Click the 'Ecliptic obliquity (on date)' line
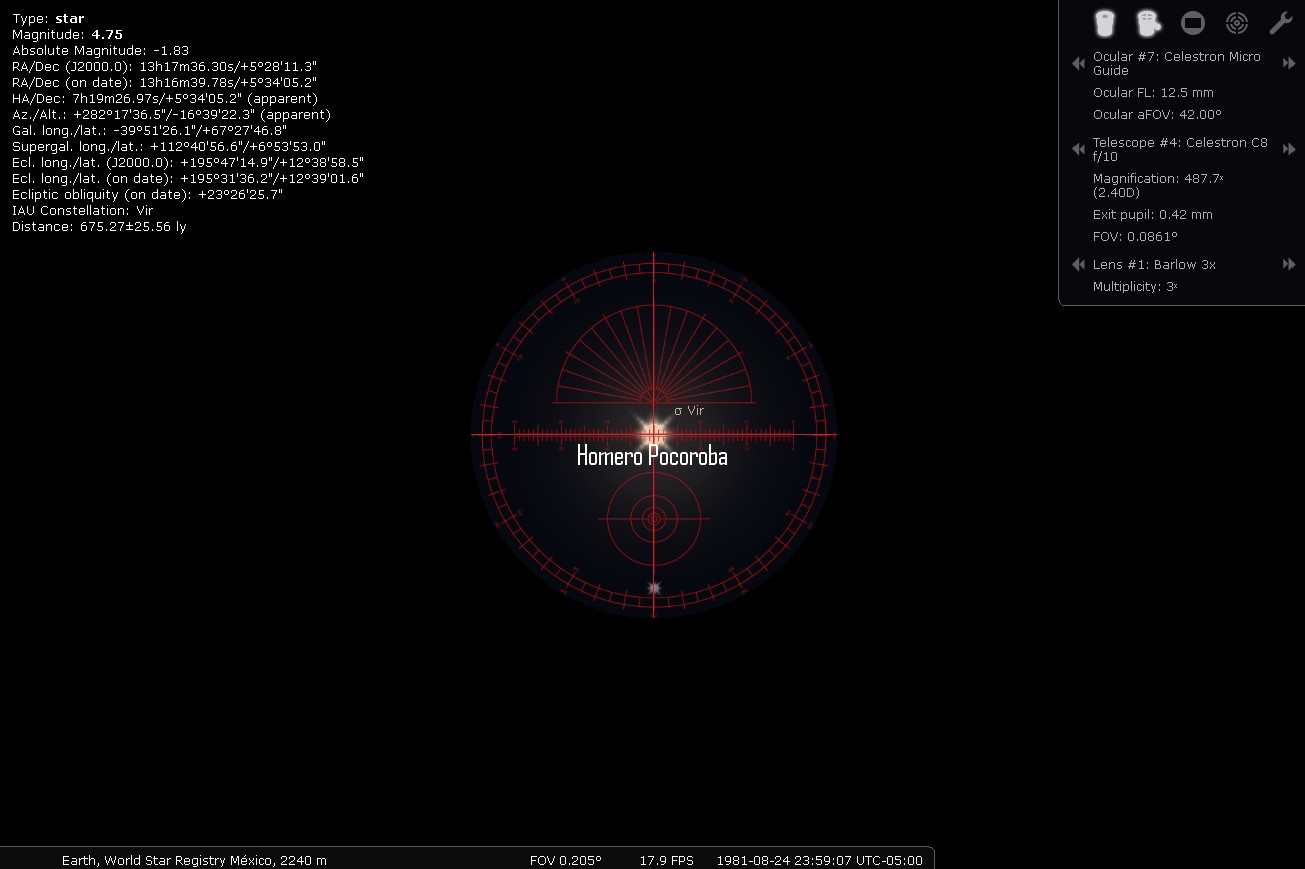This screenshot has height=869, width=1305. (147, 195)
